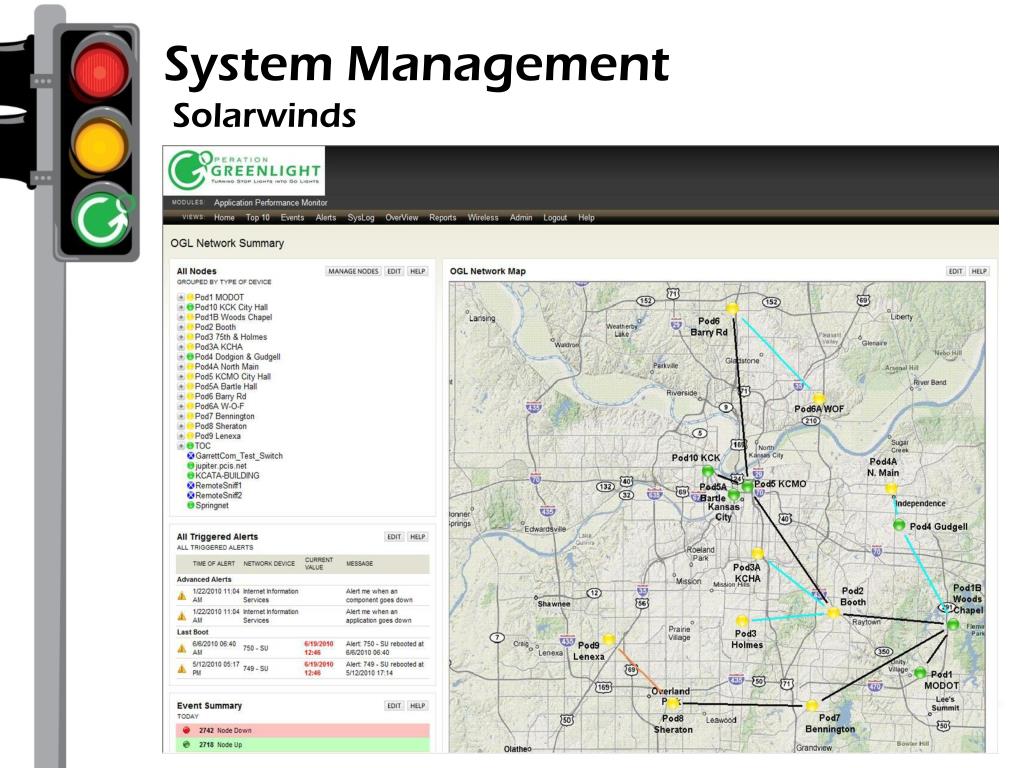The height and width of the screenshot is (768, 1024).
Task: Click the Pod1B Woods Chapel marker on the map
Action: (x=953, y=625)
